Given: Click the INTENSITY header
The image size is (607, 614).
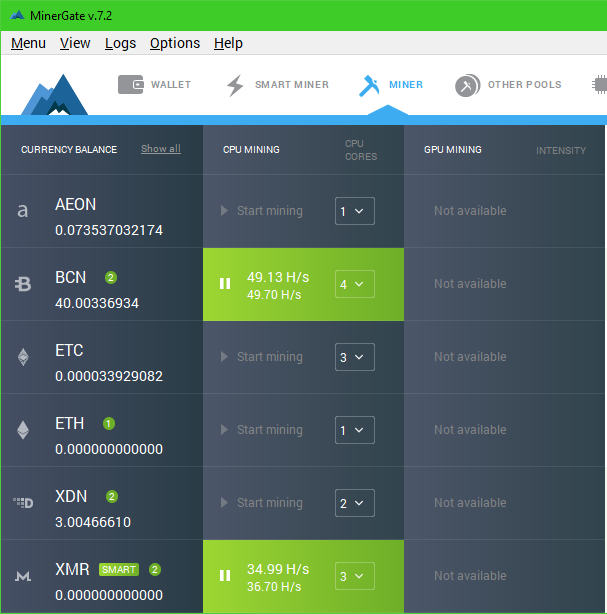Looking at the screenshot, I should [561, 150].
